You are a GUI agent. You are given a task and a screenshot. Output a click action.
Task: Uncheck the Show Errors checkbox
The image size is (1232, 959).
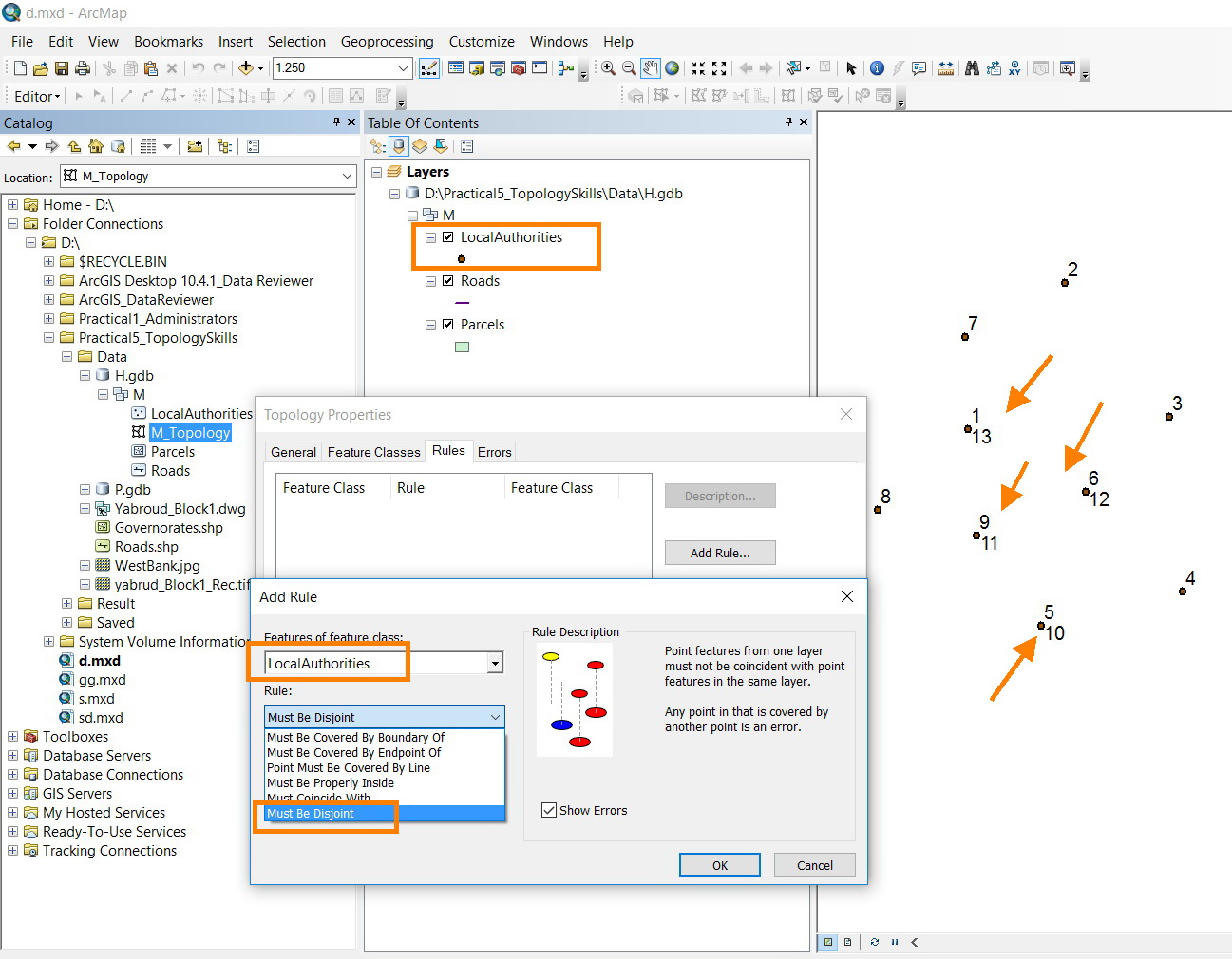click(548, 810)
